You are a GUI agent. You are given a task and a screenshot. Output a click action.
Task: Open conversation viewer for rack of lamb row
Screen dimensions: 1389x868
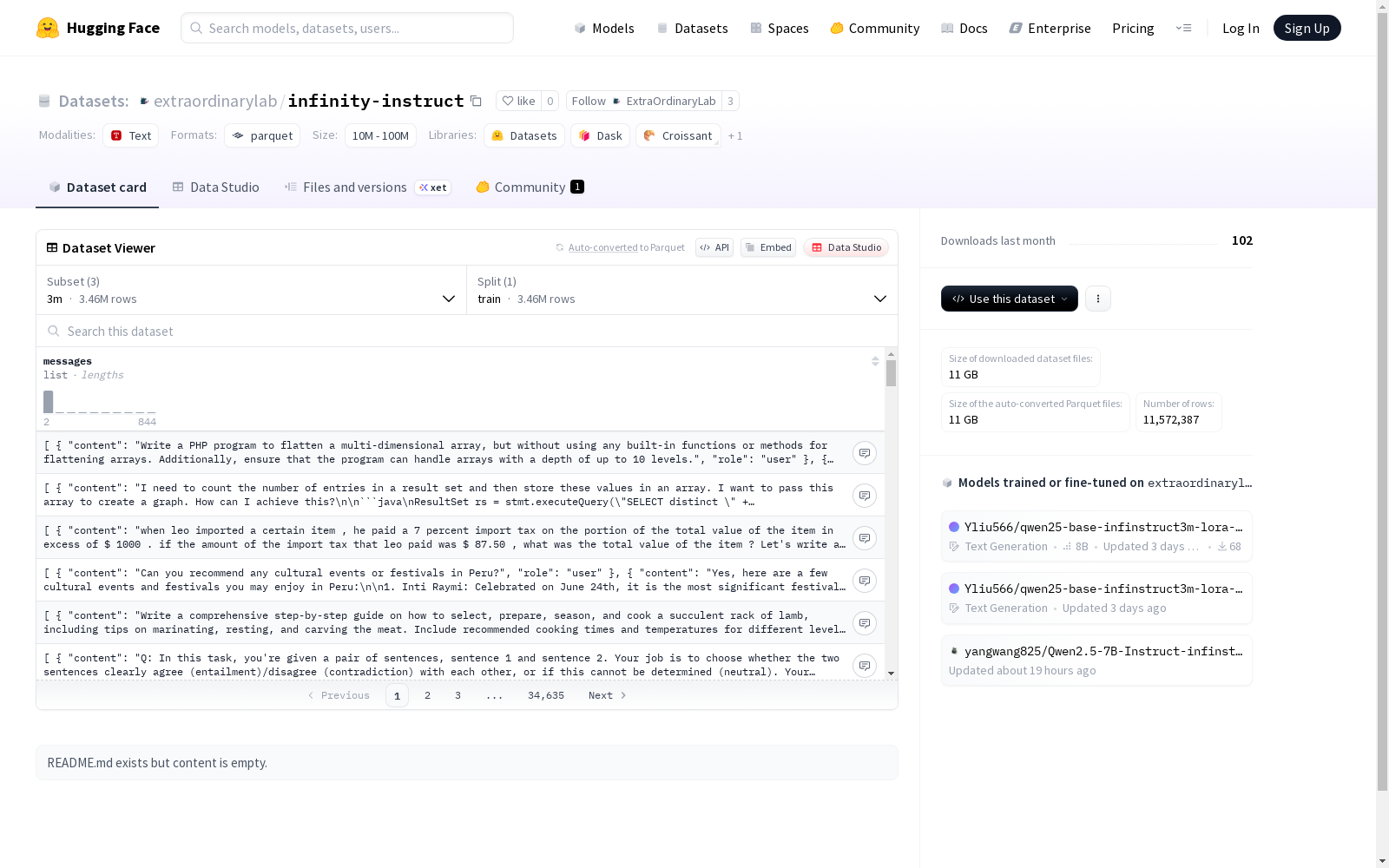tap(864, 623)
